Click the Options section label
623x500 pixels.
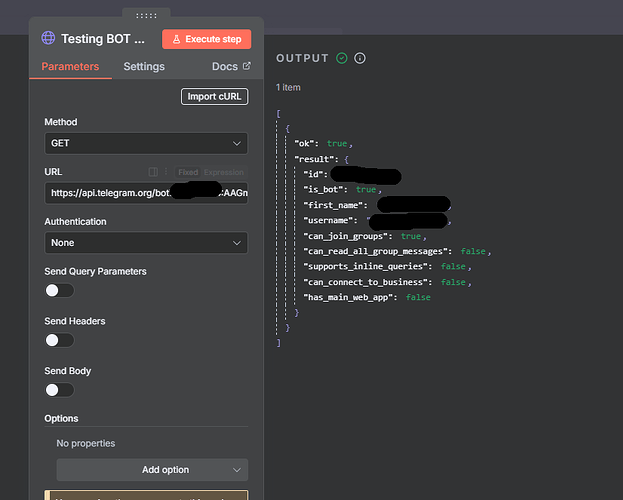[61, 419]
